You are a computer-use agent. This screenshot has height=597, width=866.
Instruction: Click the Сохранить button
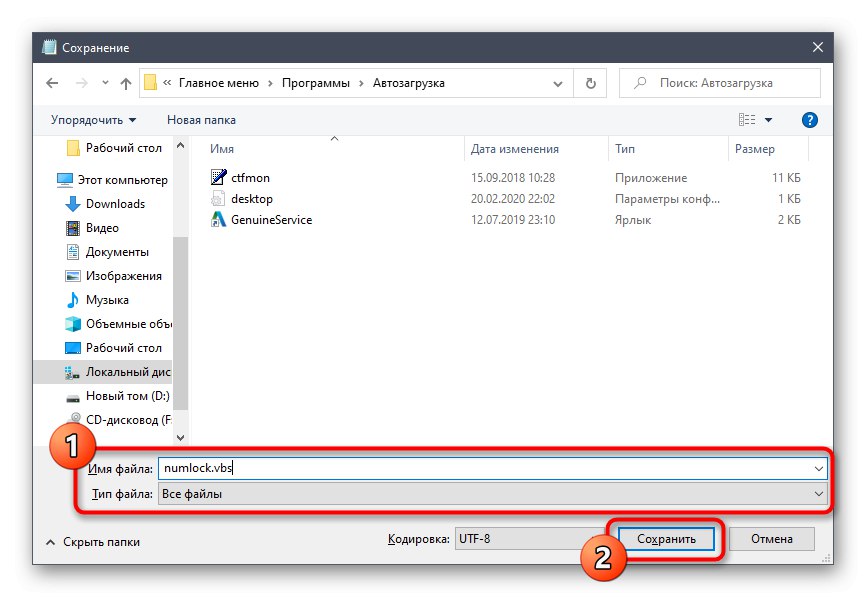666,538
